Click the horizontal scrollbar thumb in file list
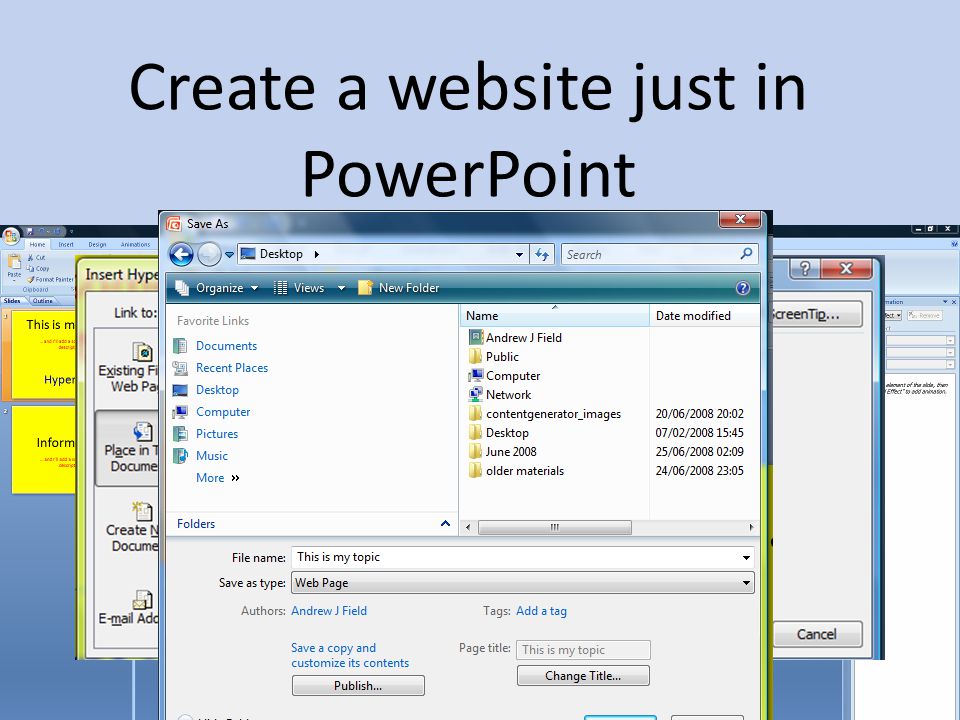960x720 pixels. coord(555,527)
